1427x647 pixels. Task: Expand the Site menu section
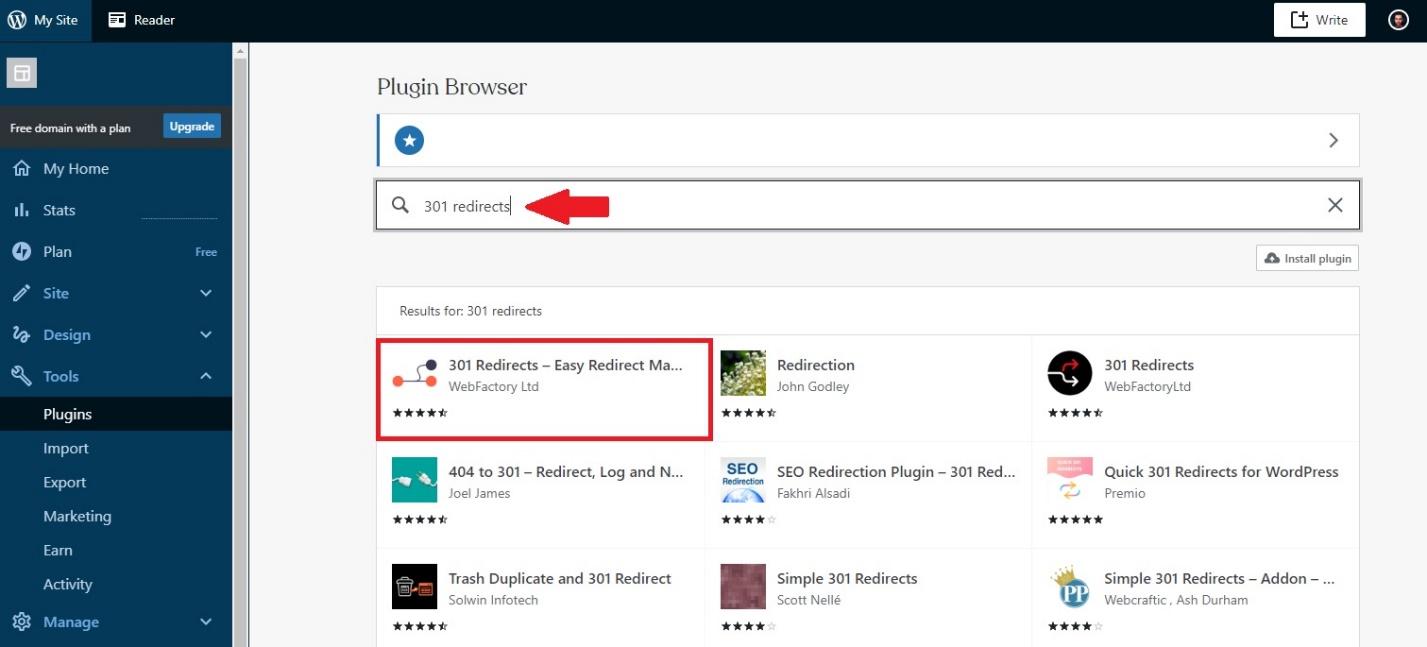(x=116, y=293)
